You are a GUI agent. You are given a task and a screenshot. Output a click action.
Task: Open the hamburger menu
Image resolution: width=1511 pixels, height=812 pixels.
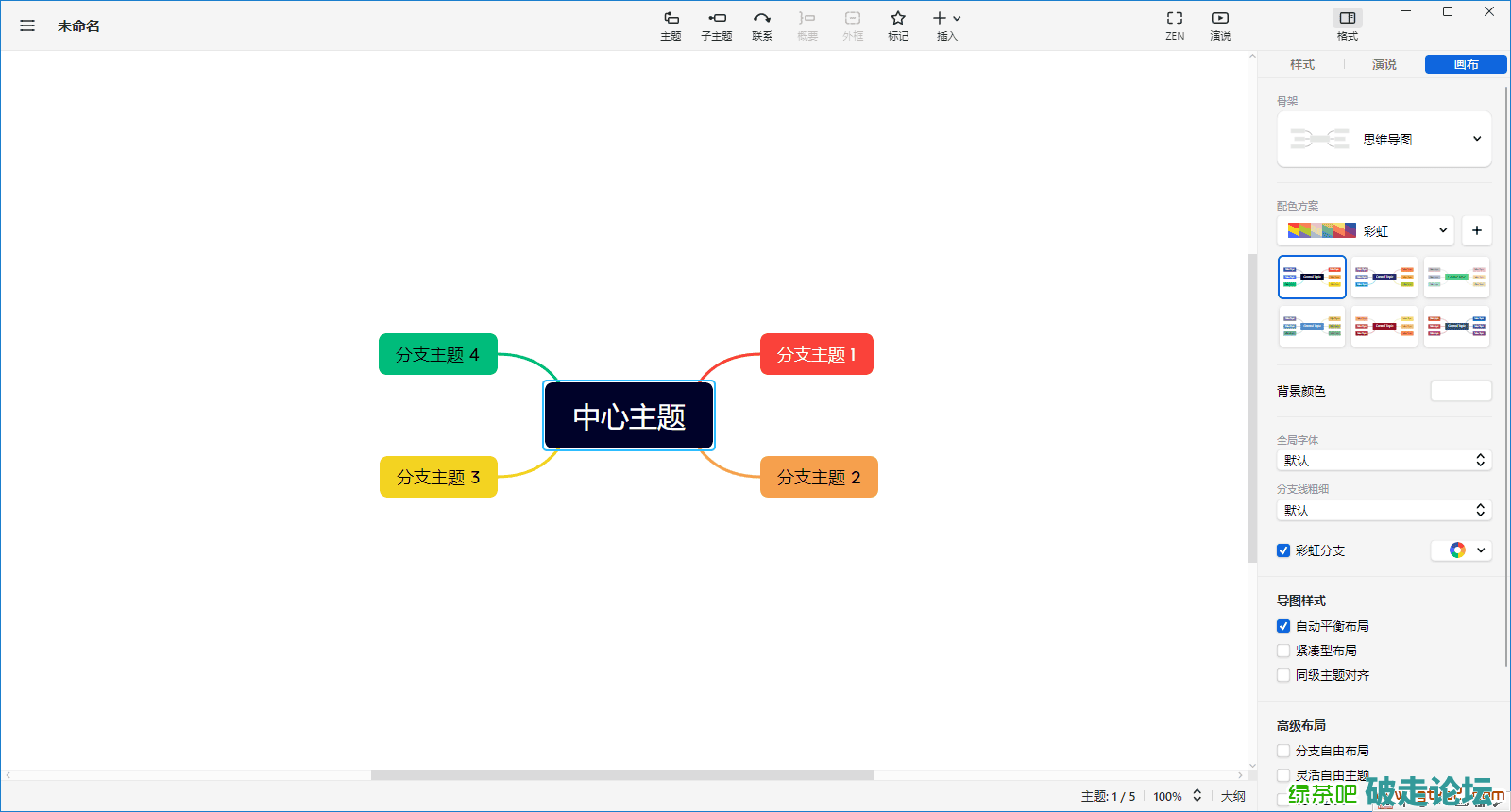point(27,25)
